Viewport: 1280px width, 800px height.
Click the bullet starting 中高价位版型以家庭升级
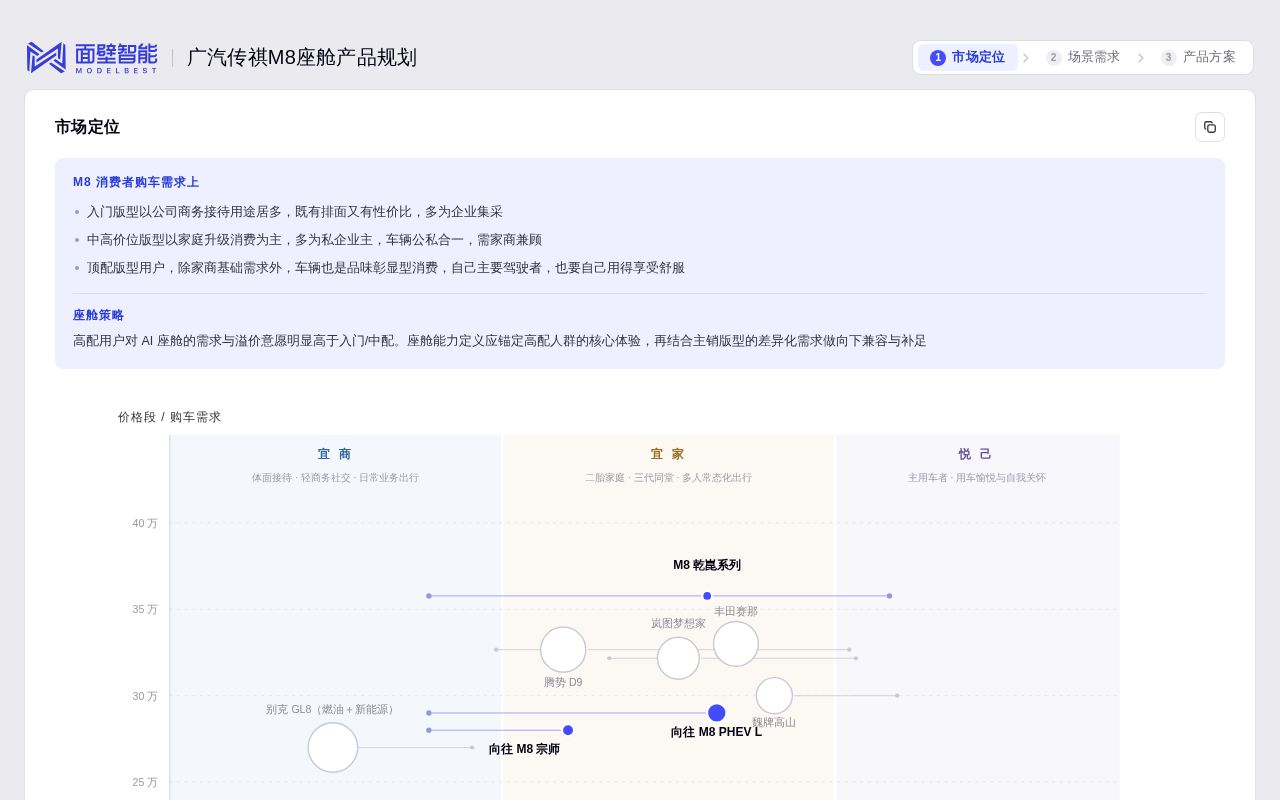pos(314,240)
